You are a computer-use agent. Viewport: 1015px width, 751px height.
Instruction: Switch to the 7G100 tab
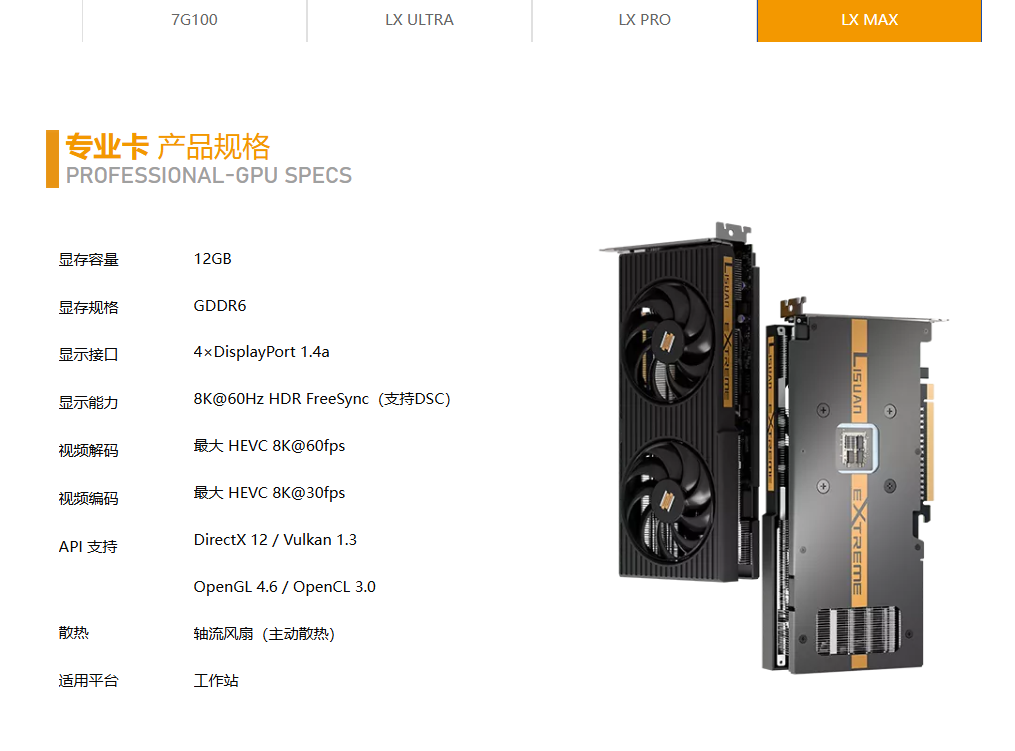[194, 20]
